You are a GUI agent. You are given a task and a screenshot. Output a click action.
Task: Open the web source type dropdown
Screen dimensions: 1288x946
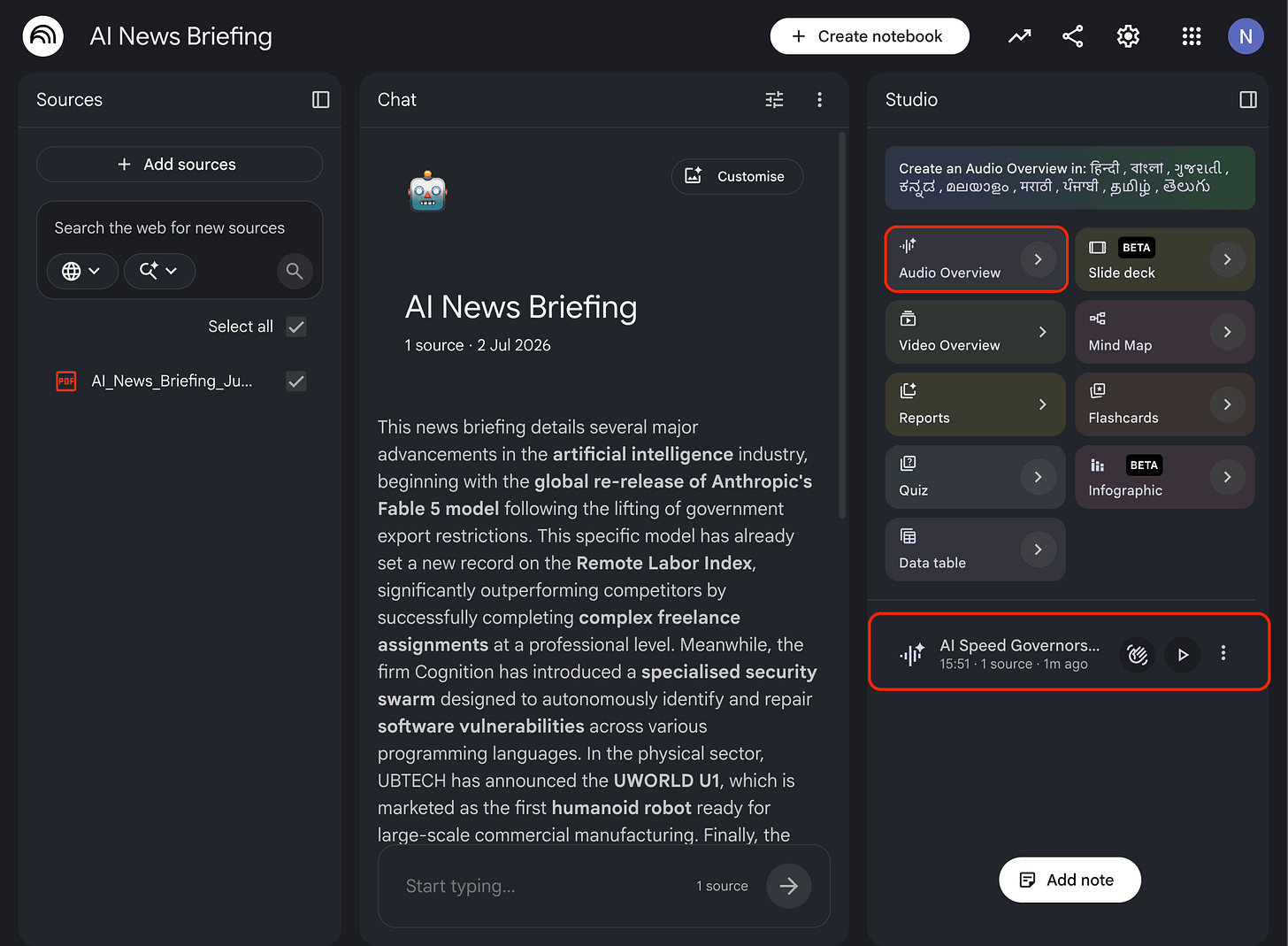coord(81,271)
